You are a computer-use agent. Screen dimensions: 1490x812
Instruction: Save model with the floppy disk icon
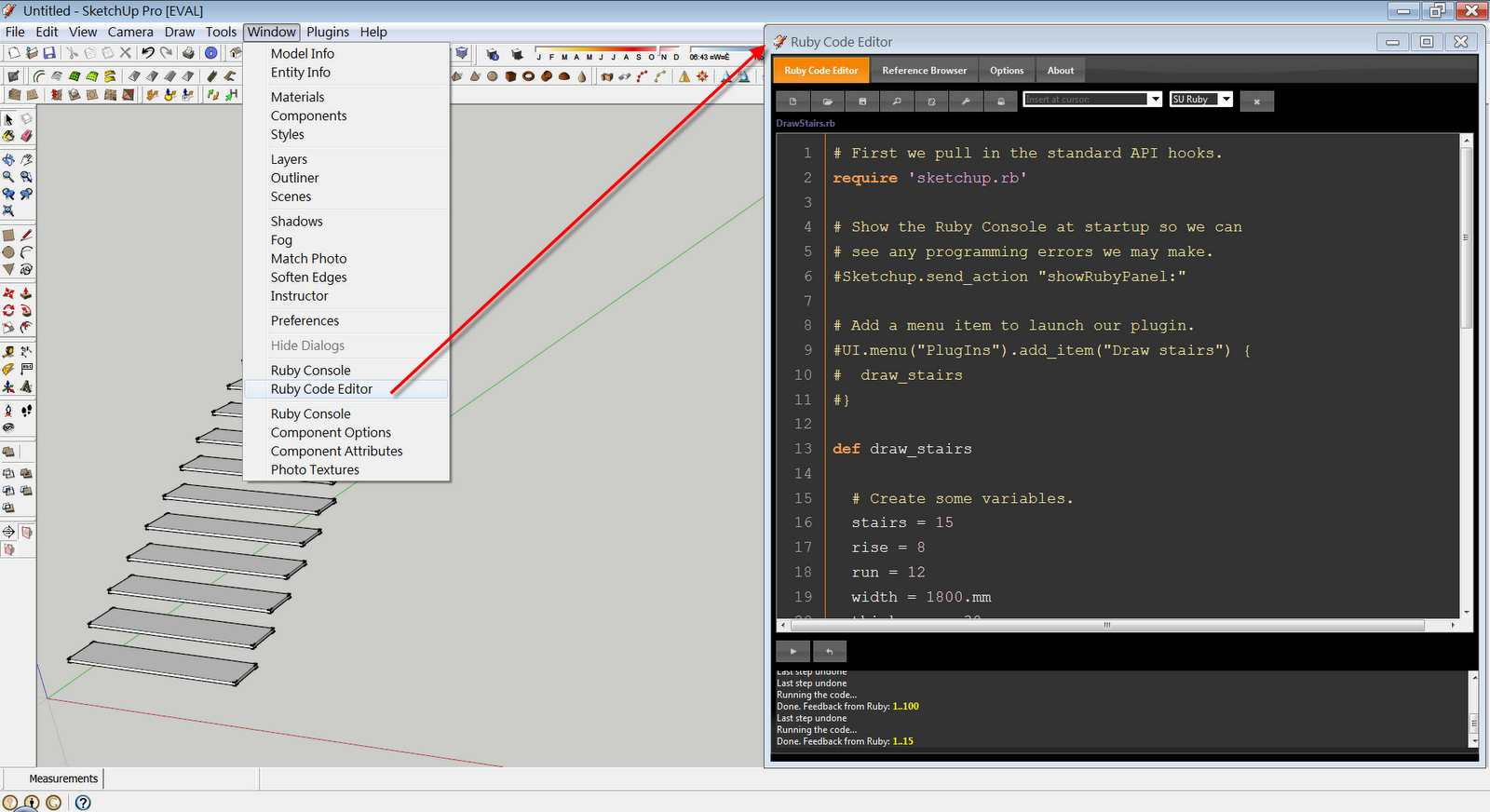[49, 52]
